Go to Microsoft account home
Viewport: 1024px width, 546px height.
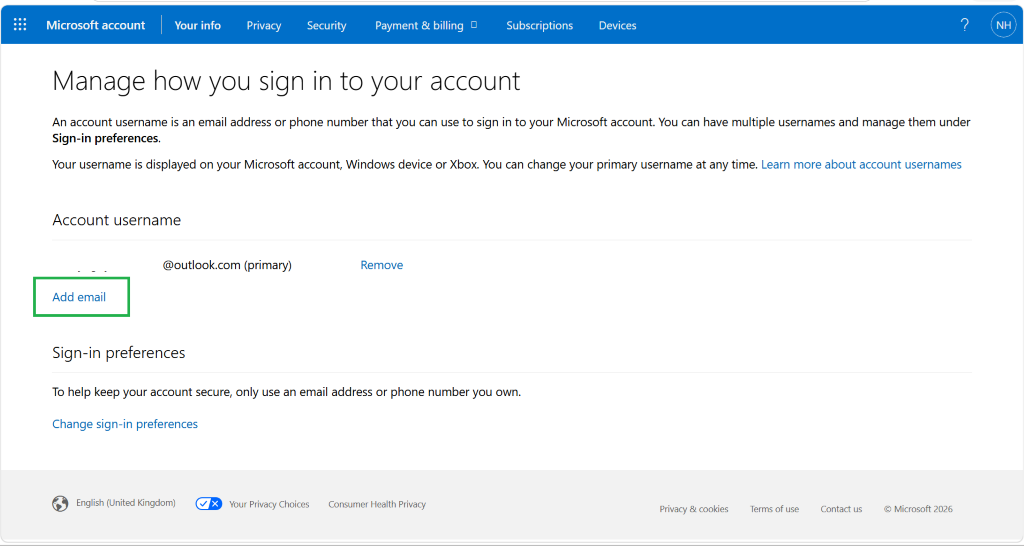[95, 25]
